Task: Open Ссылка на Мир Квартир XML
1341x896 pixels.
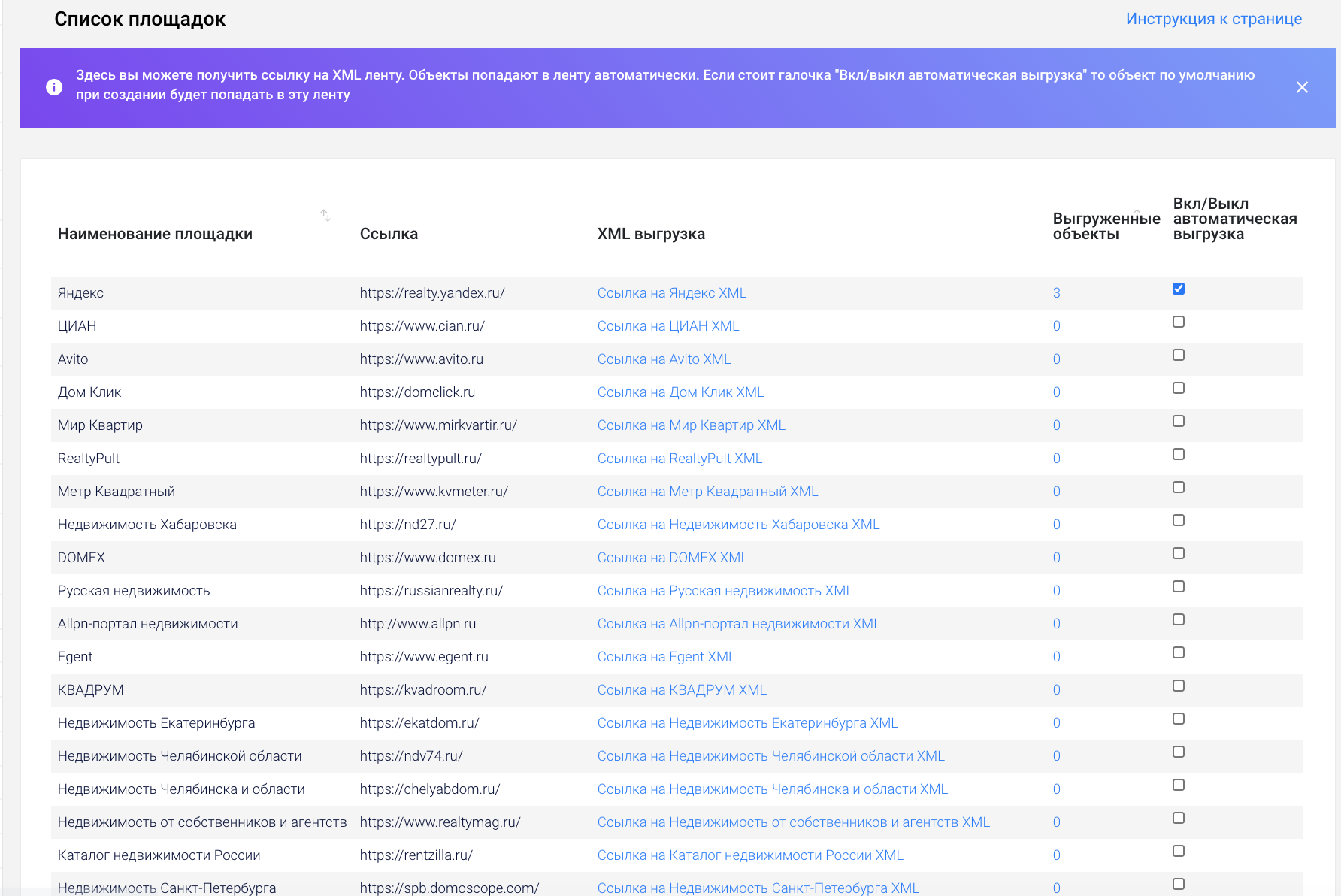Action: (692, 425)
